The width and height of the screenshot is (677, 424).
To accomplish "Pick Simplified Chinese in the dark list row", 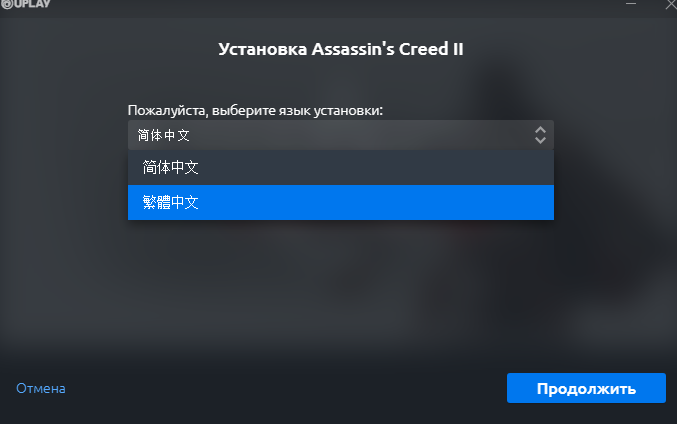I will coord(341,168).
